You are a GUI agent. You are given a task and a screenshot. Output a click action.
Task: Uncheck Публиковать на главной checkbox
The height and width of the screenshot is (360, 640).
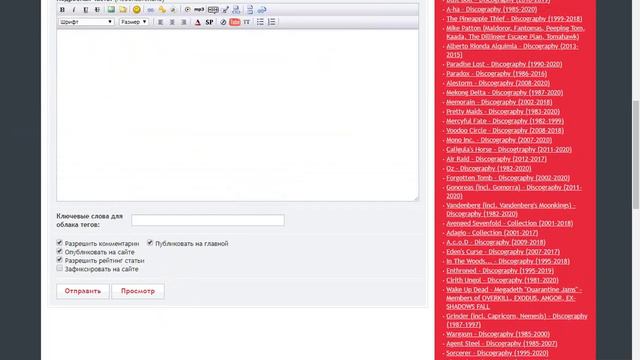tap(150, 243)
